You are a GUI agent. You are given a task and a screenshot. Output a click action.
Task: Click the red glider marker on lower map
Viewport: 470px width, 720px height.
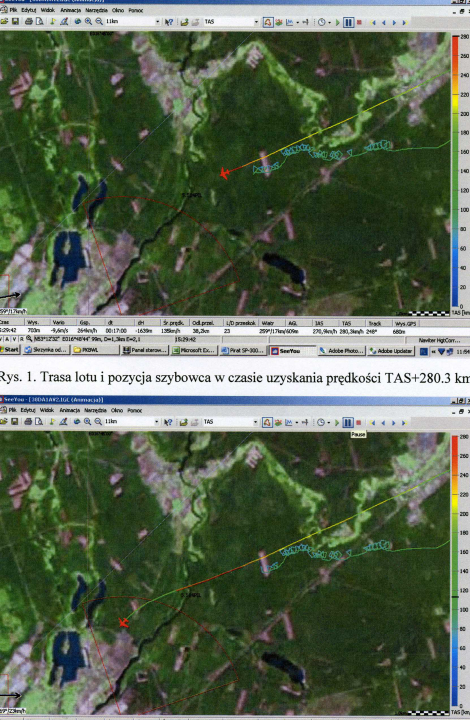pos(123,623)
